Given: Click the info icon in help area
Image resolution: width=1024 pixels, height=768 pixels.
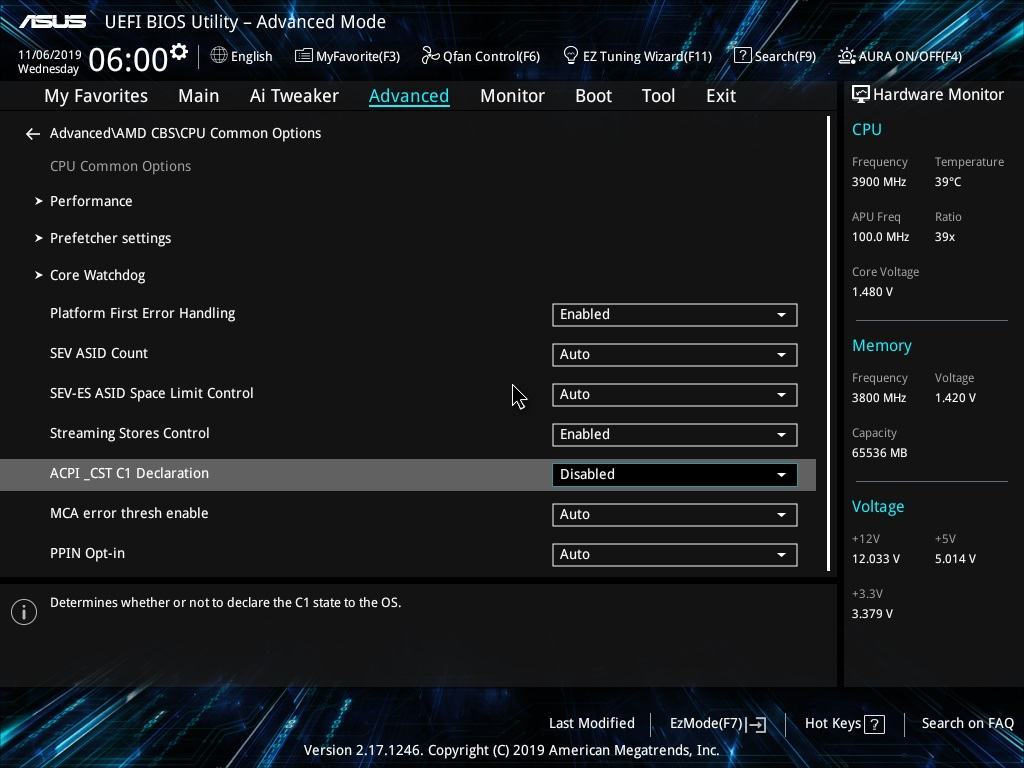Looking at the screenshot, I should coord(24,612).
